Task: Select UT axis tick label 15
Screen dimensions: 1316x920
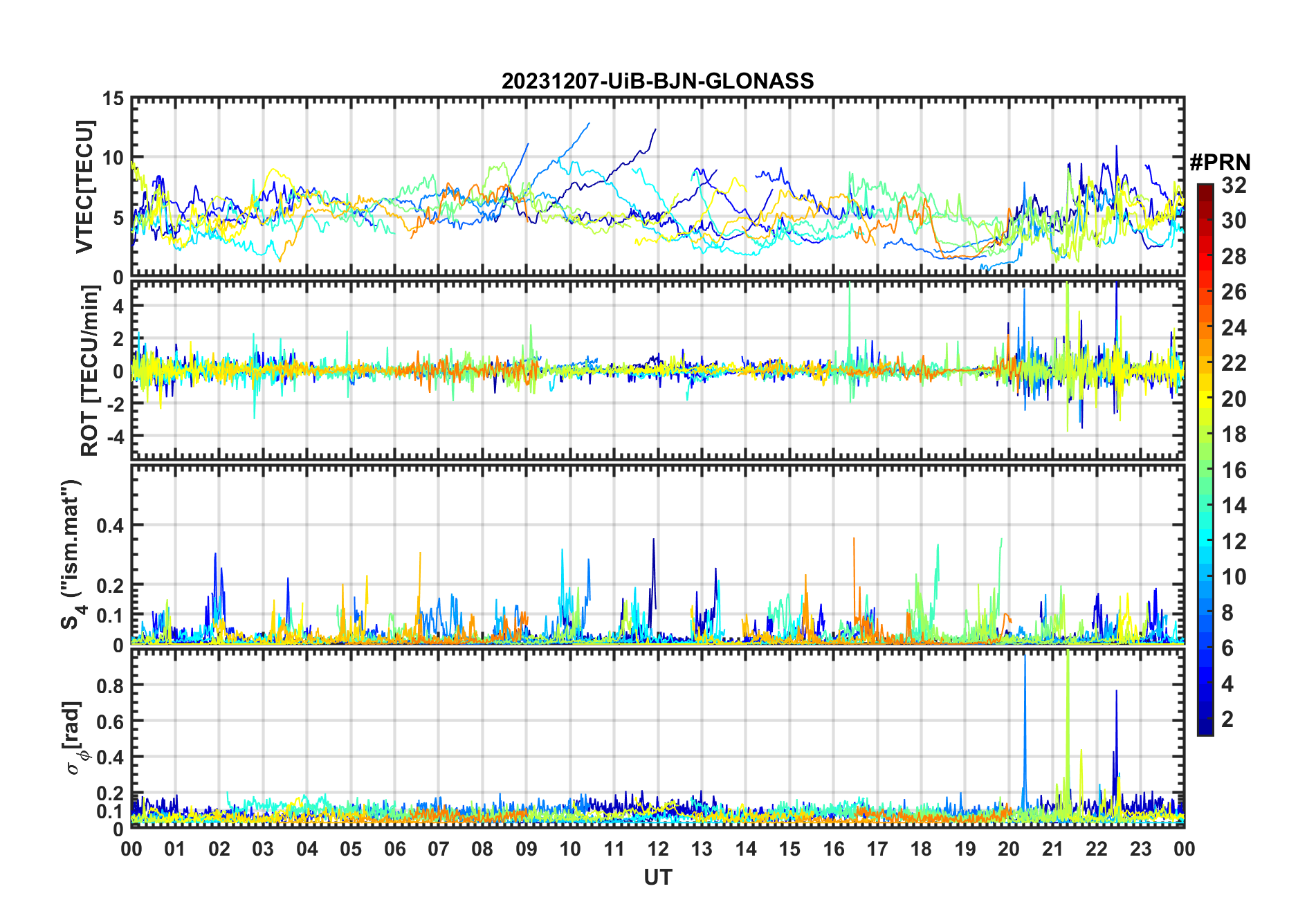Action: pos(789,849)
